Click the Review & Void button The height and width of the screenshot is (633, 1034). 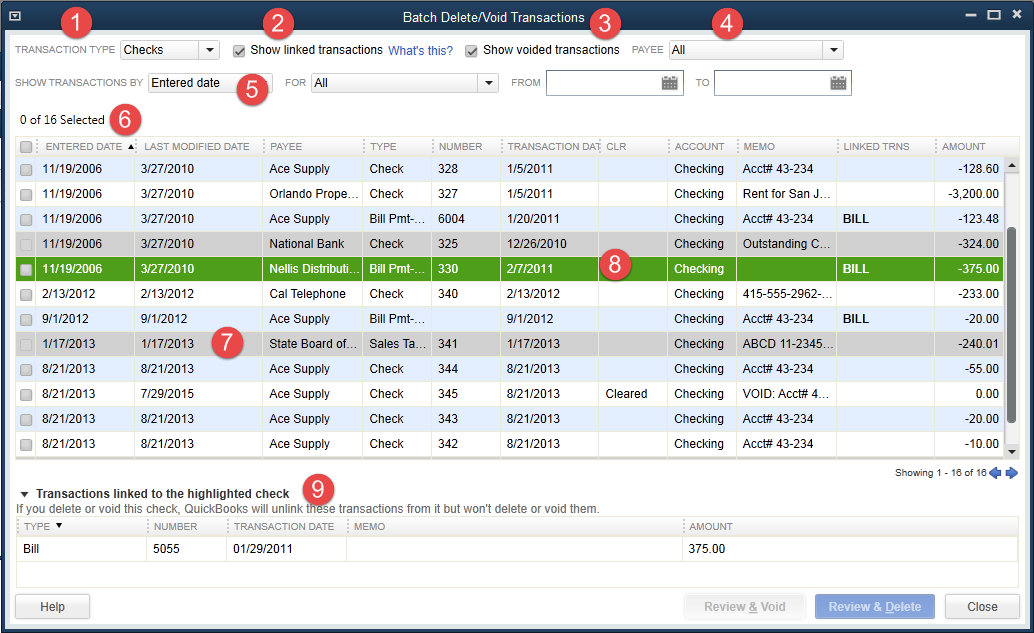point(745,607)
